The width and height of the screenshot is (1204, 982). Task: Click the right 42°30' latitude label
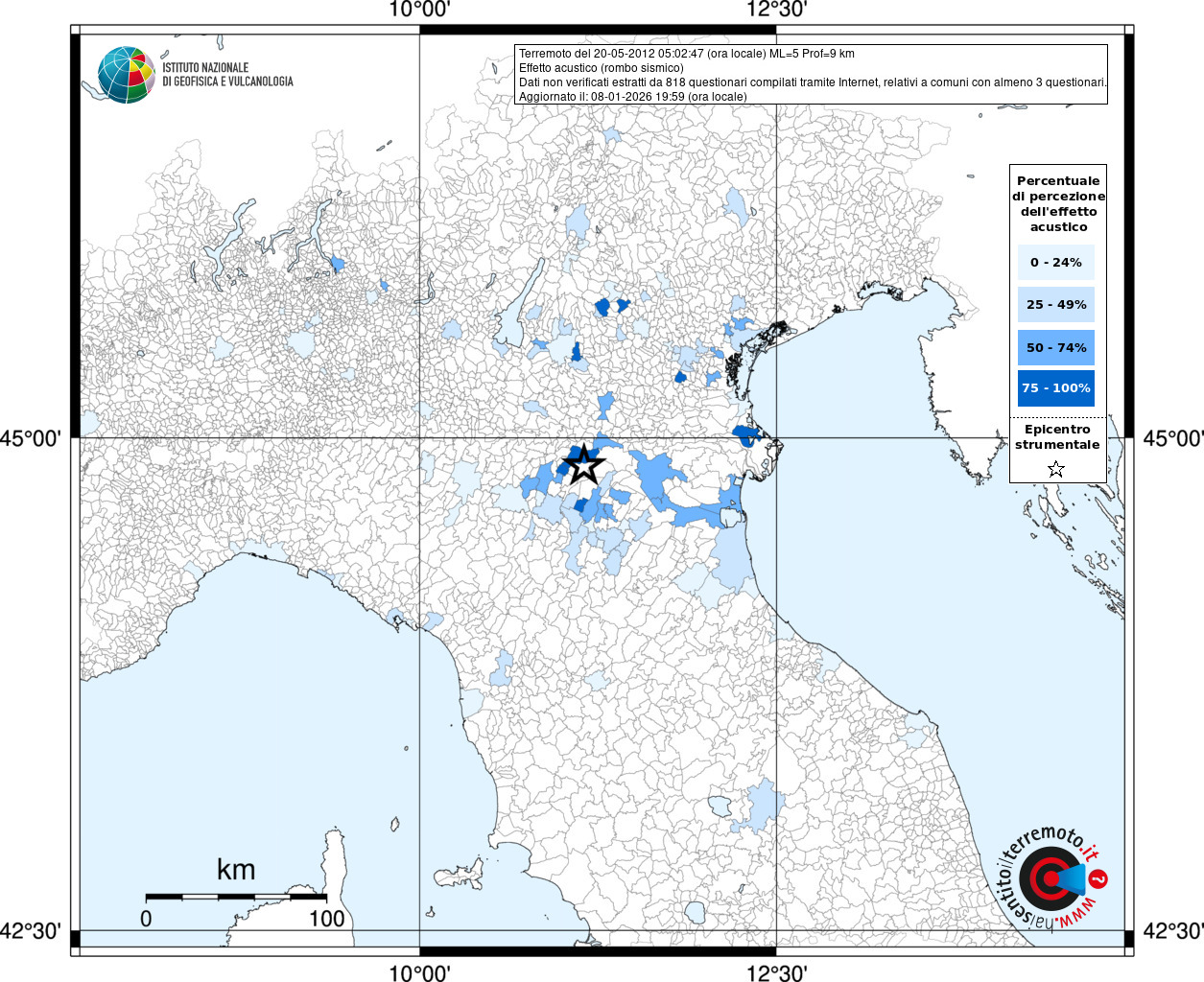pyautogui.click(x=1173, y=931)
